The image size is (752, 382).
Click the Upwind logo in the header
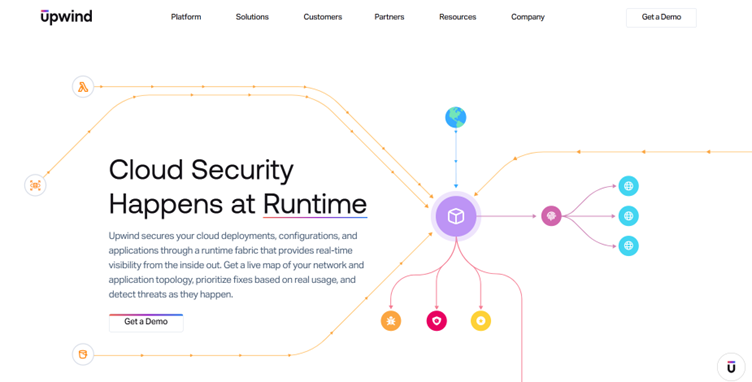(x=66, y=17)
